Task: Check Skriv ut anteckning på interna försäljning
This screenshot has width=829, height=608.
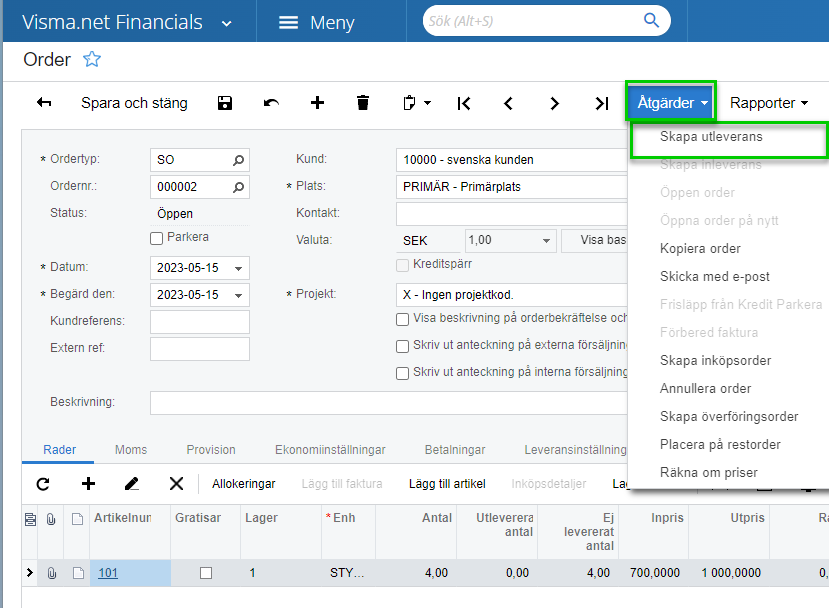Action: coord(402,373)
